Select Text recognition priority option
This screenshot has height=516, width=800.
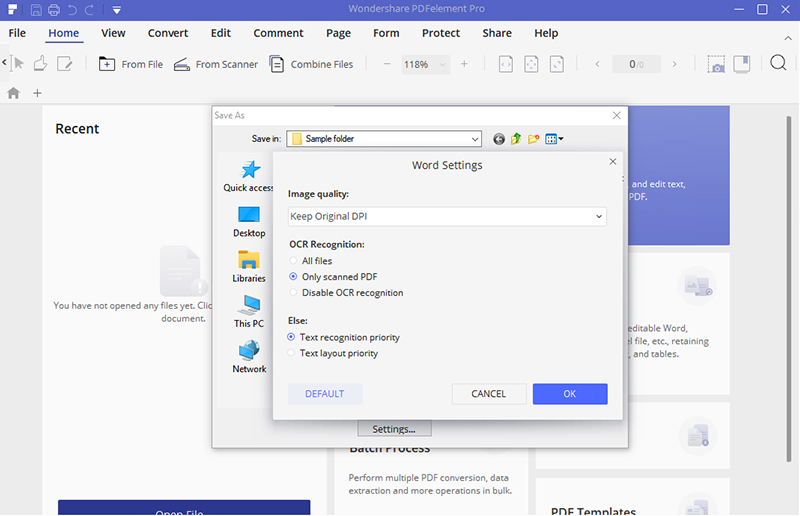click(343, 337)
